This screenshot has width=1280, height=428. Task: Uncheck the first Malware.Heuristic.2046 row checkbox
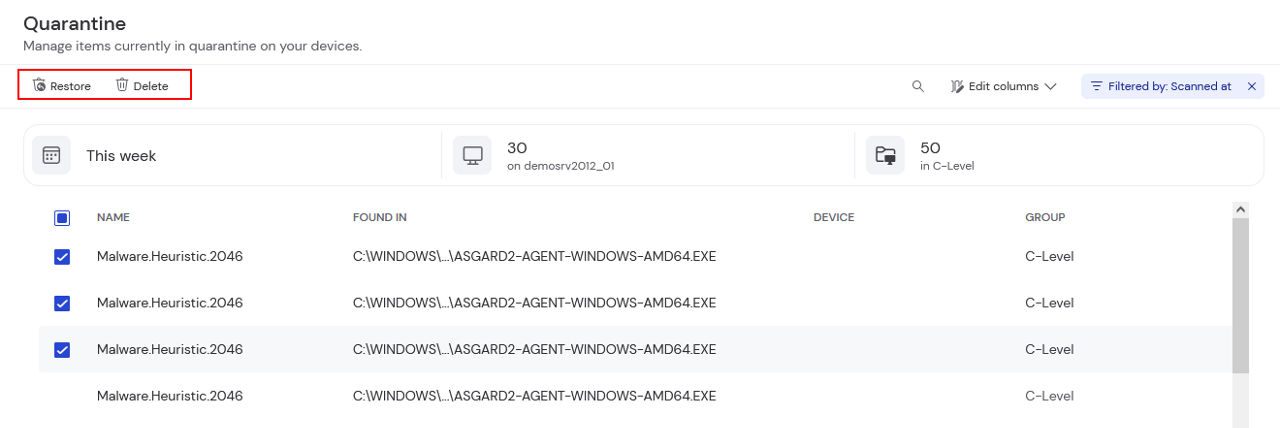(x=62, y=257)
